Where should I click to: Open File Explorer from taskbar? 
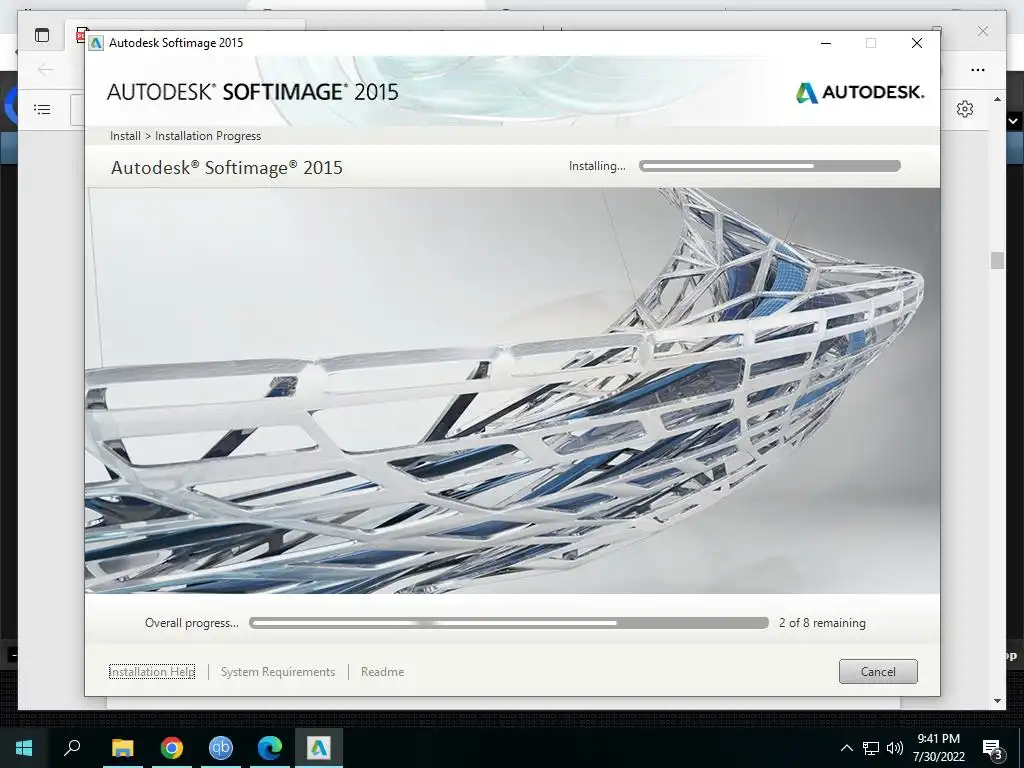[x=122, y=748]
